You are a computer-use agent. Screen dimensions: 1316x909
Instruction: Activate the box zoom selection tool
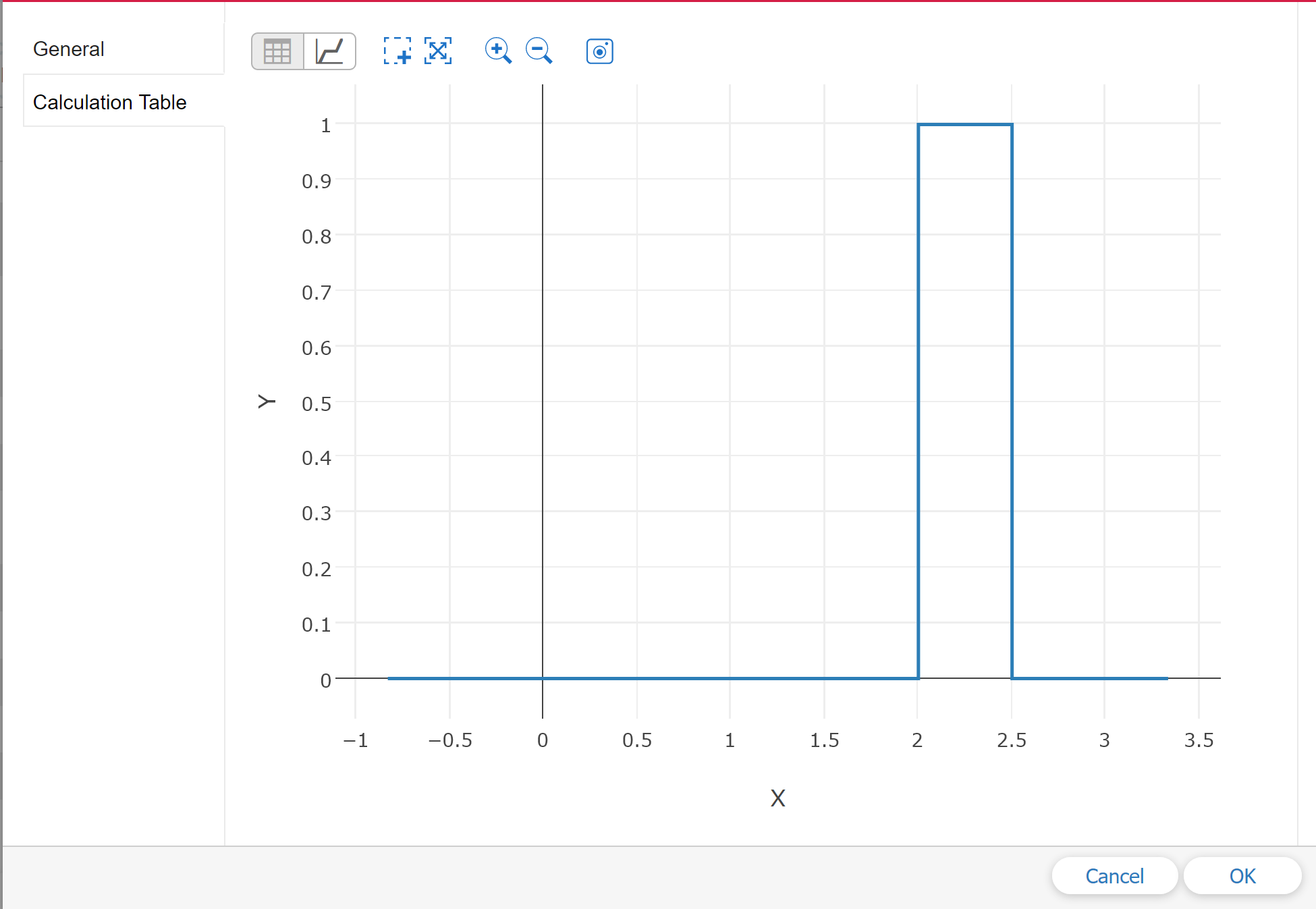coord(397,51)
